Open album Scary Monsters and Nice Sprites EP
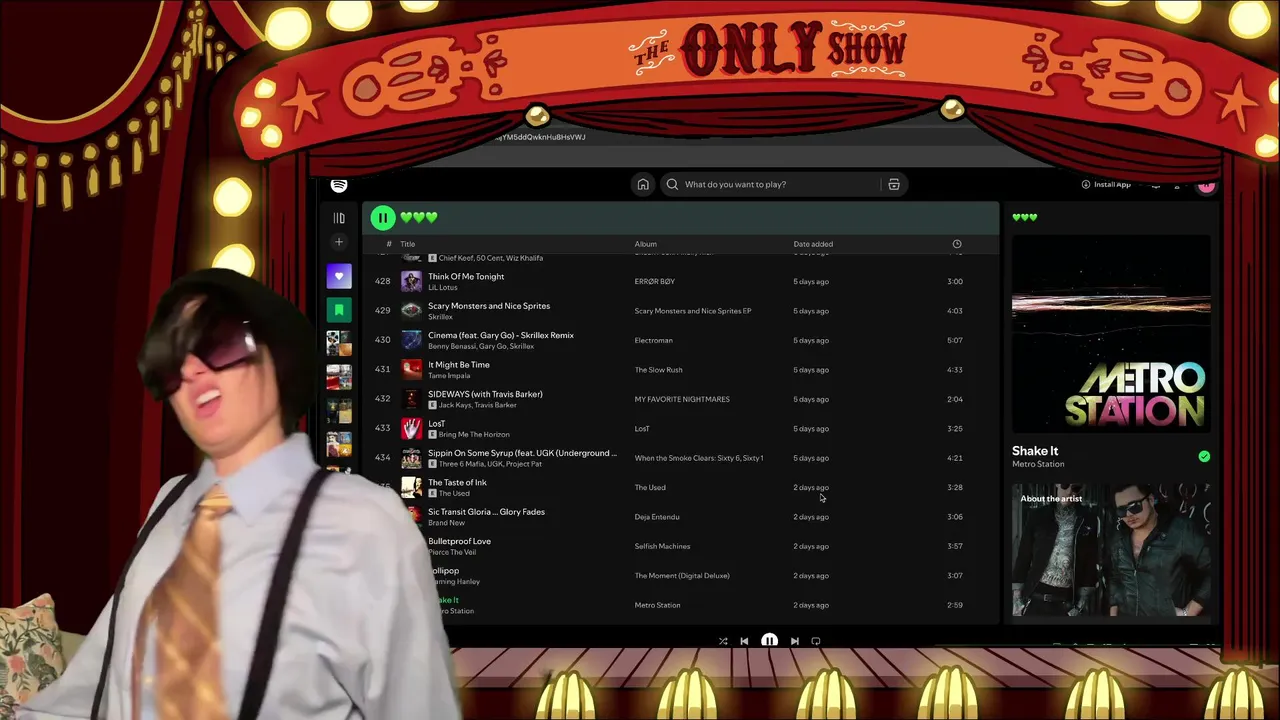The image size is (1280, 720). (693, 311)
